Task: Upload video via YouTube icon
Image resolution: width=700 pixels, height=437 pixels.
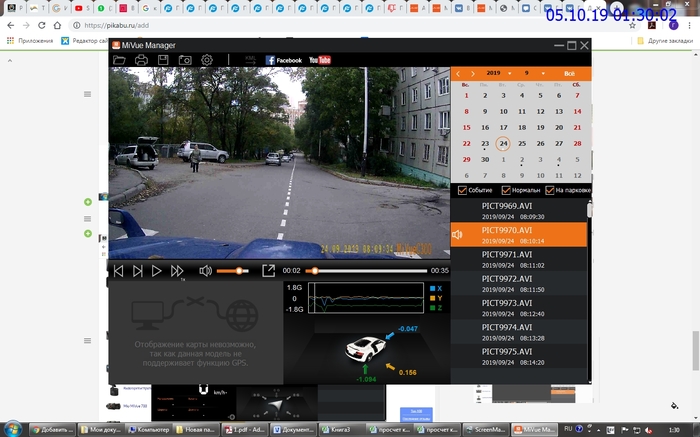Action: (x=319, y=60)
